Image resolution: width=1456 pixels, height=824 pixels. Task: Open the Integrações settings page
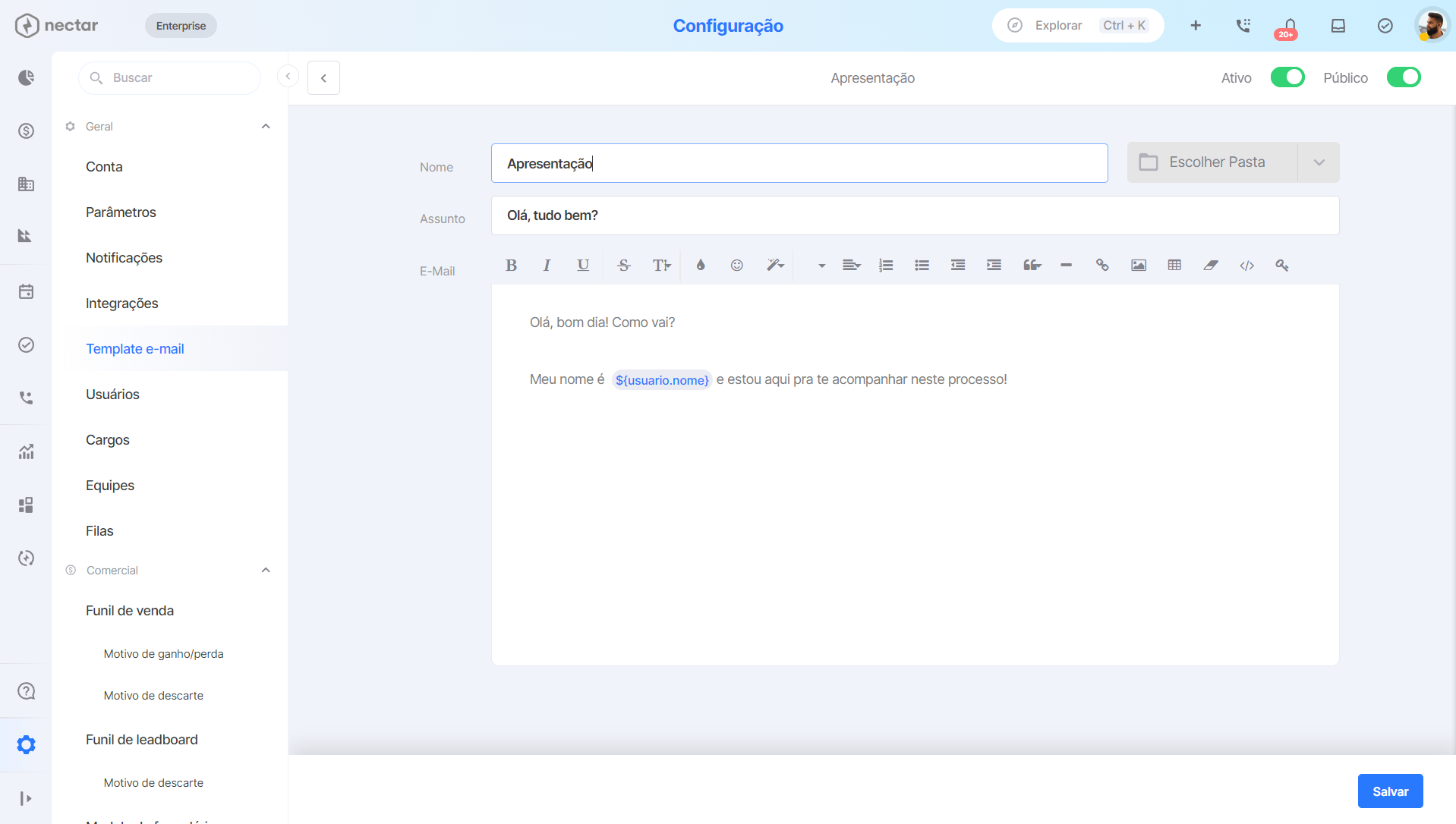pyautogui.click(x=121, y=303)
